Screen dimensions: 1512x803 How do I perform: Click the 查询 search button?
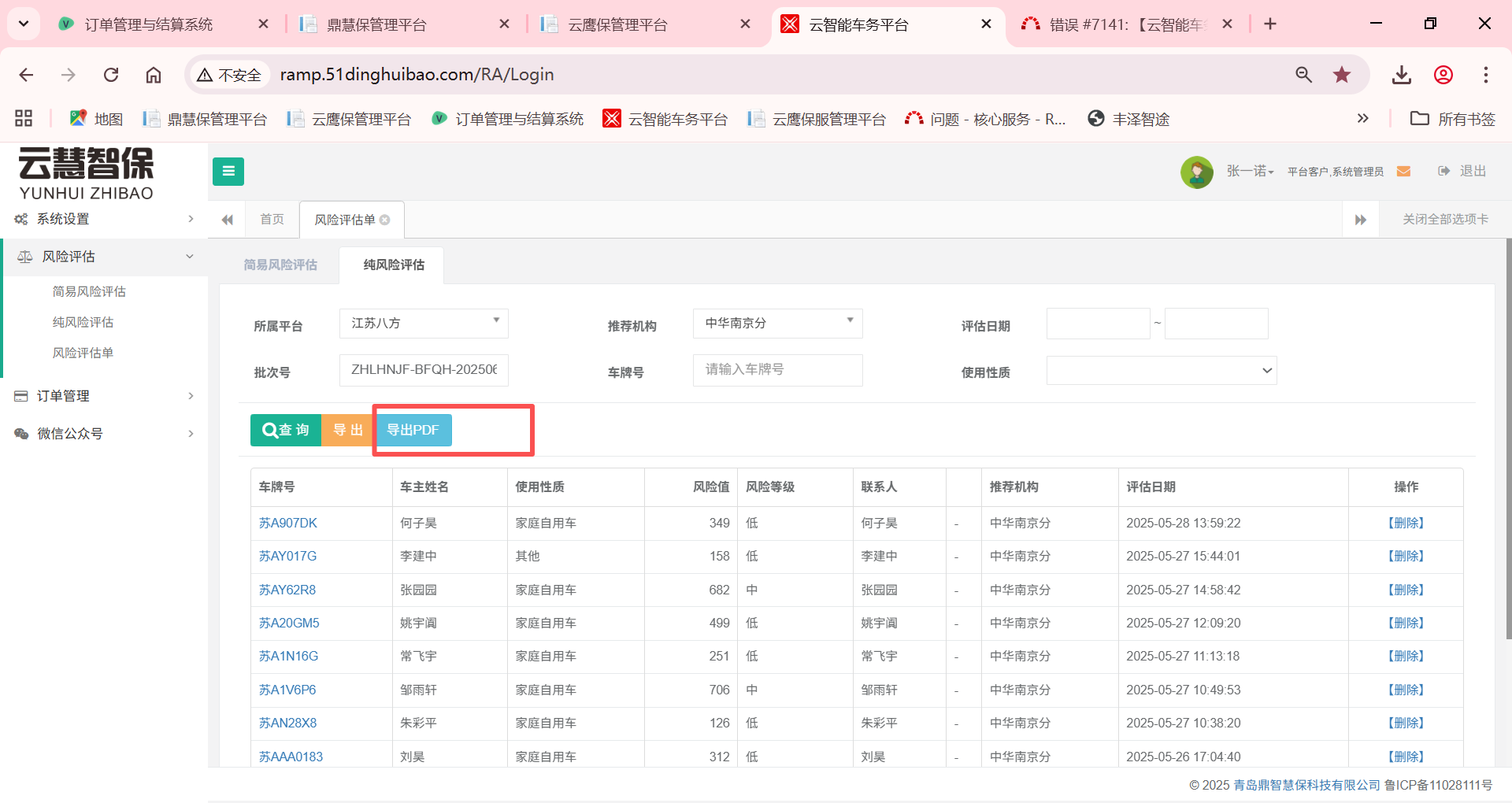point(286,431)
